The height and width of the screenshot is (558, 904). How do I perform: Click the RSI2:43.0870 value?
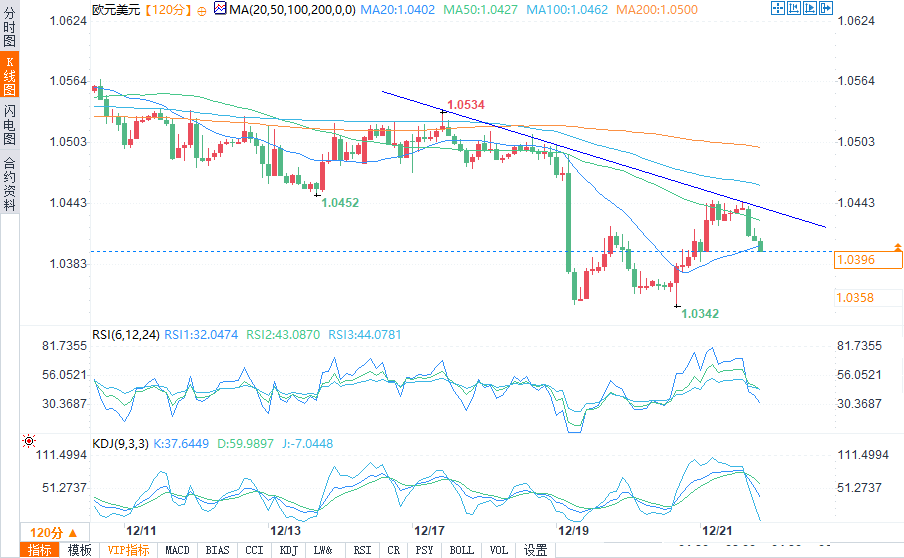click(283, 335)
